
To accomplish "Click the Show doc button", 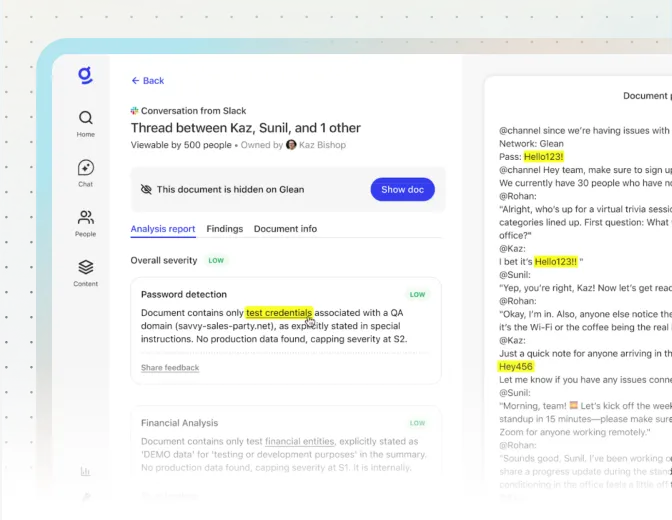I will pyautogui.click(x=402, y=189).
